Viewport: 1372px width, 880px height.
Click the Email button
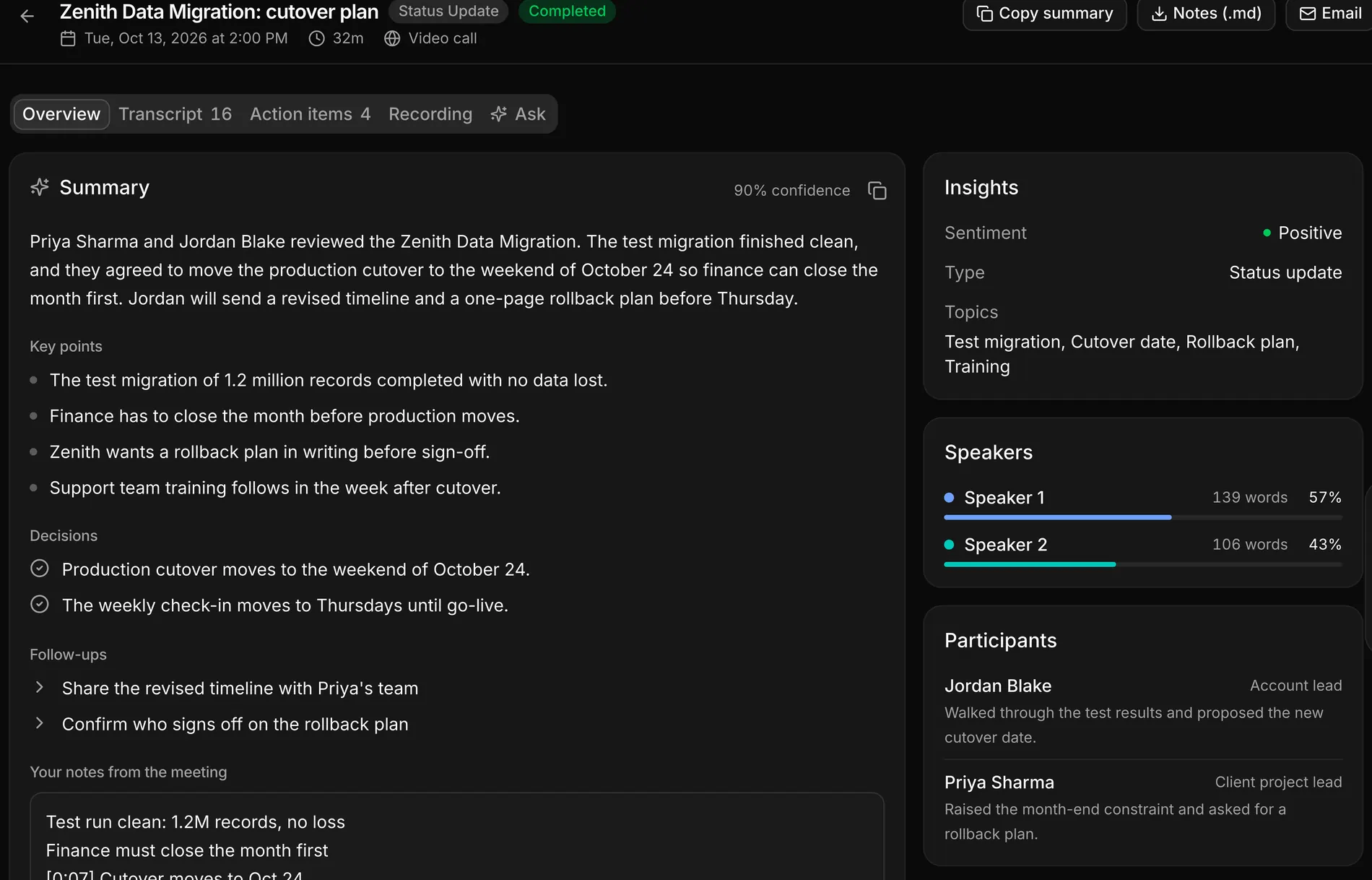coord(1330,14)
